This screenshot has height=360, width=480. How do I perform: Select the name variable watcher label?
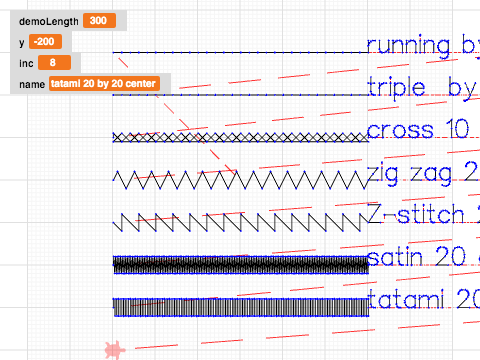32,84
